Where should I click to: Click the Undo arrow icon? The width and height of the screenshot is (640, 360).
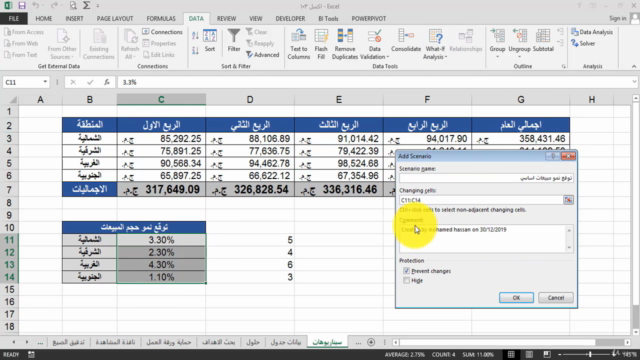36,6
